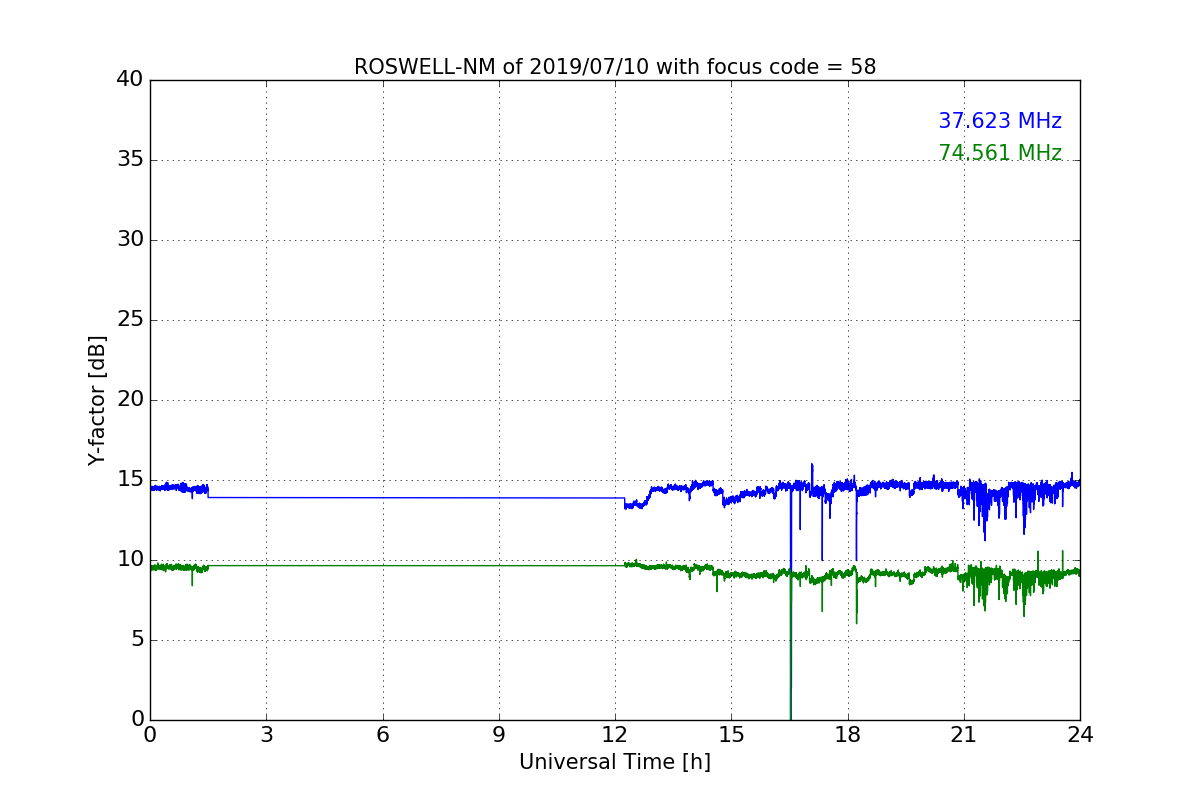Click y-axis tick label '20'
The height and width of the screenshot is (800, 1200).
point(130,400)
